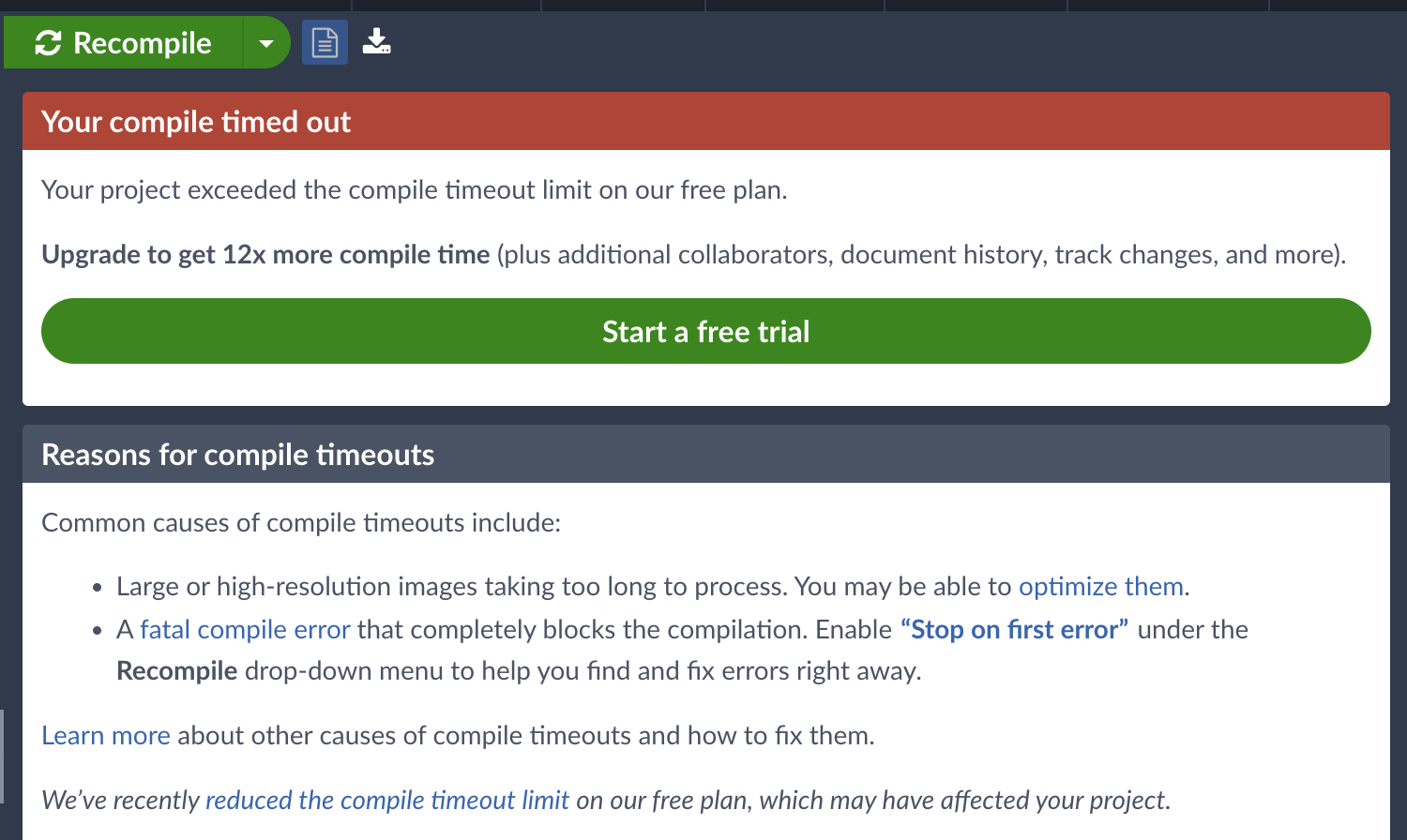Click the Recompile button
This screenshot has width=1407, height=840.
(141, 43)
